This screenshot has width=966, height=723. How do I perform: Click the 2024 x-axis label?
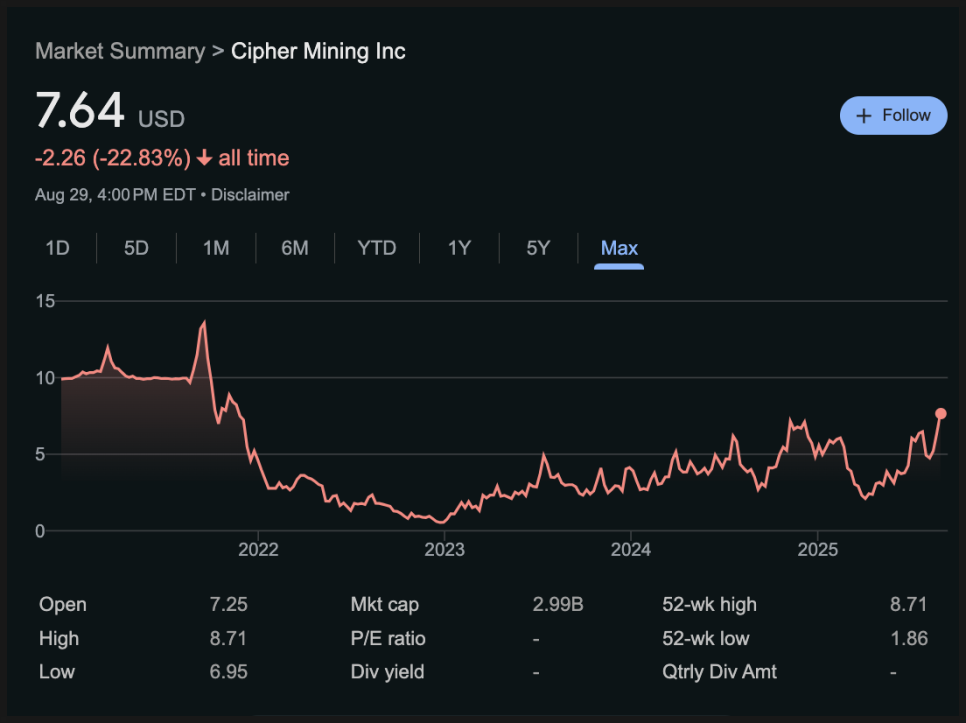[631, 549]
